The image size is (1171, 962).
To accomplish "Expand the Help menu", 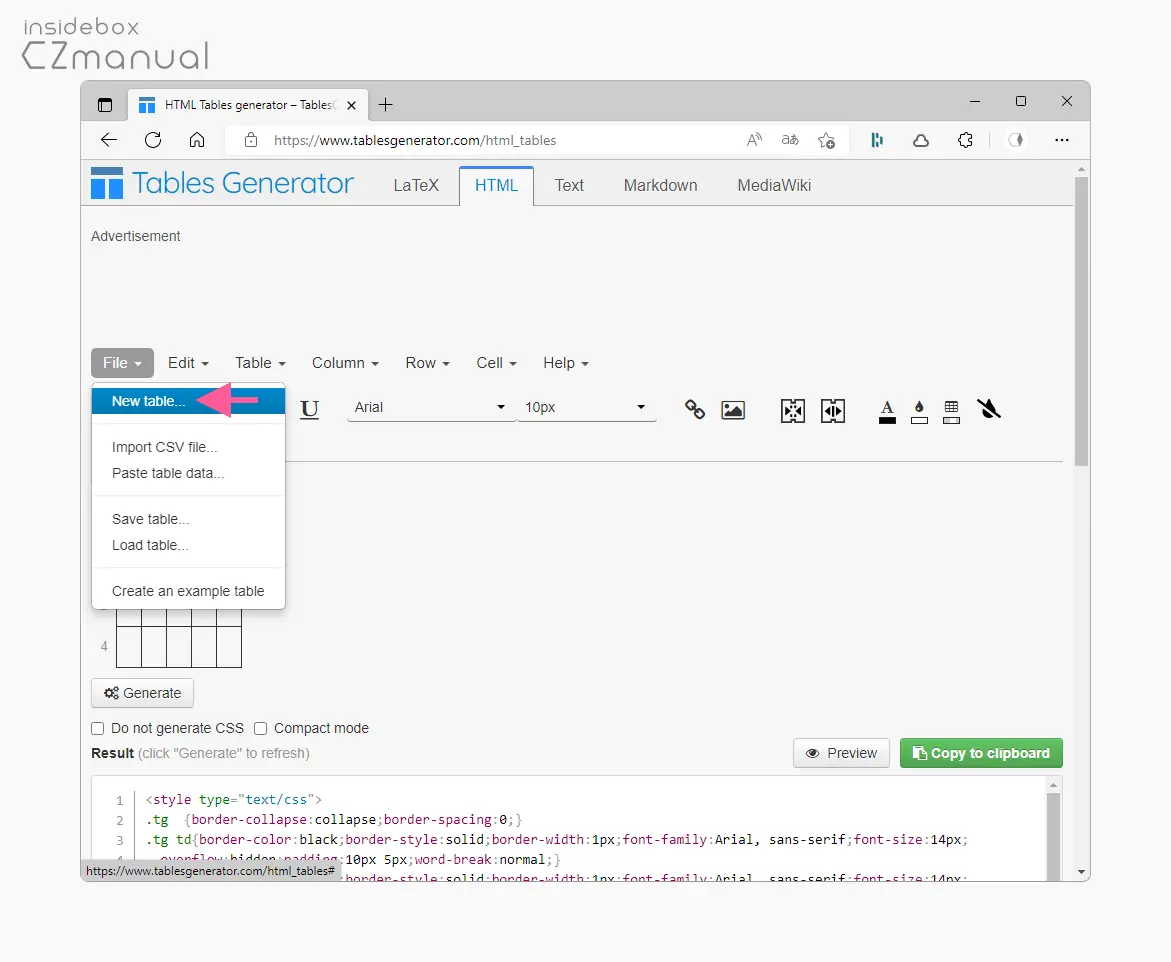I will coord(565,363).
